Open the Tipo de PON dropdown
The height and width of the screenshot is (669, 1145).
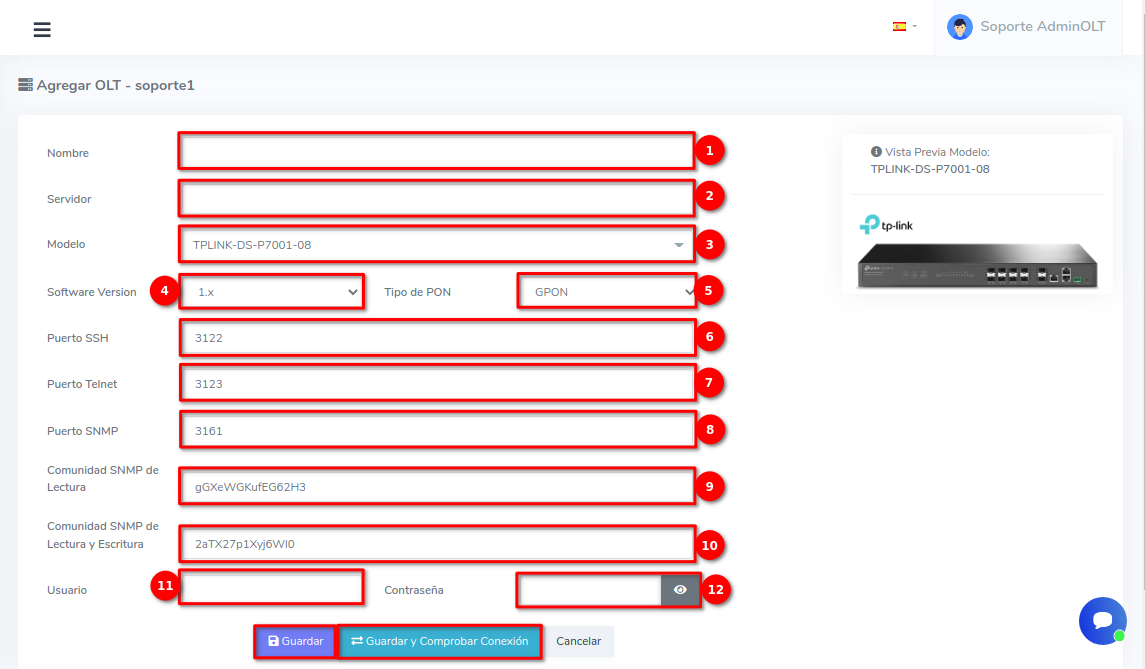[x=607, y=292]
